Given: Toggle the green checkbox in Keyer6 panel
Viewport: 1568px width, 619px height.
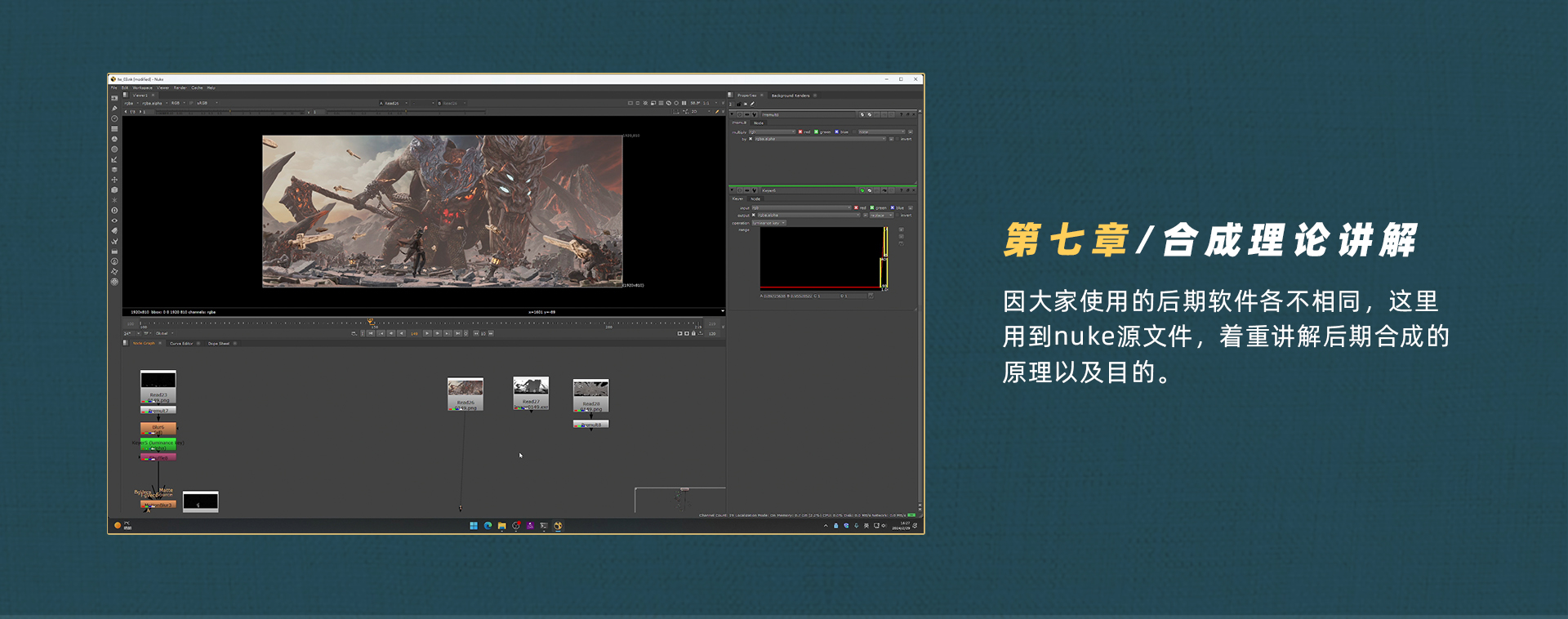Looking at the screenshot, I should point(872,207).
